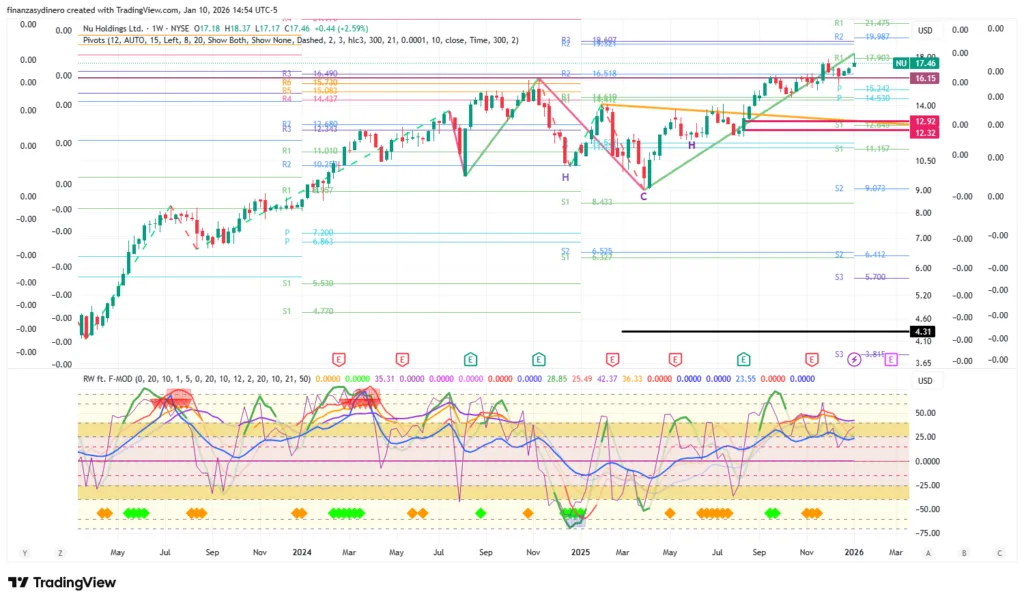Click the leftmost red E earnings marker
The height and width of the screenshot is (603, 1024).
pos(339,359)
